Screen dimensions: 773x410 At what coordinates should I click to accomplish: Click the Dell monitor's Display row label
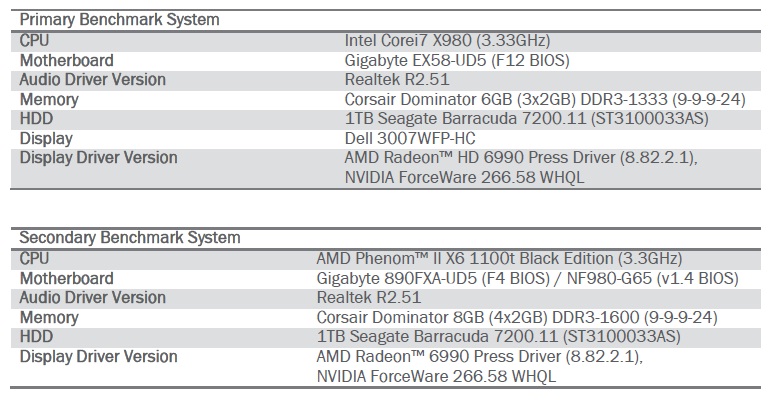click(46, 138)
